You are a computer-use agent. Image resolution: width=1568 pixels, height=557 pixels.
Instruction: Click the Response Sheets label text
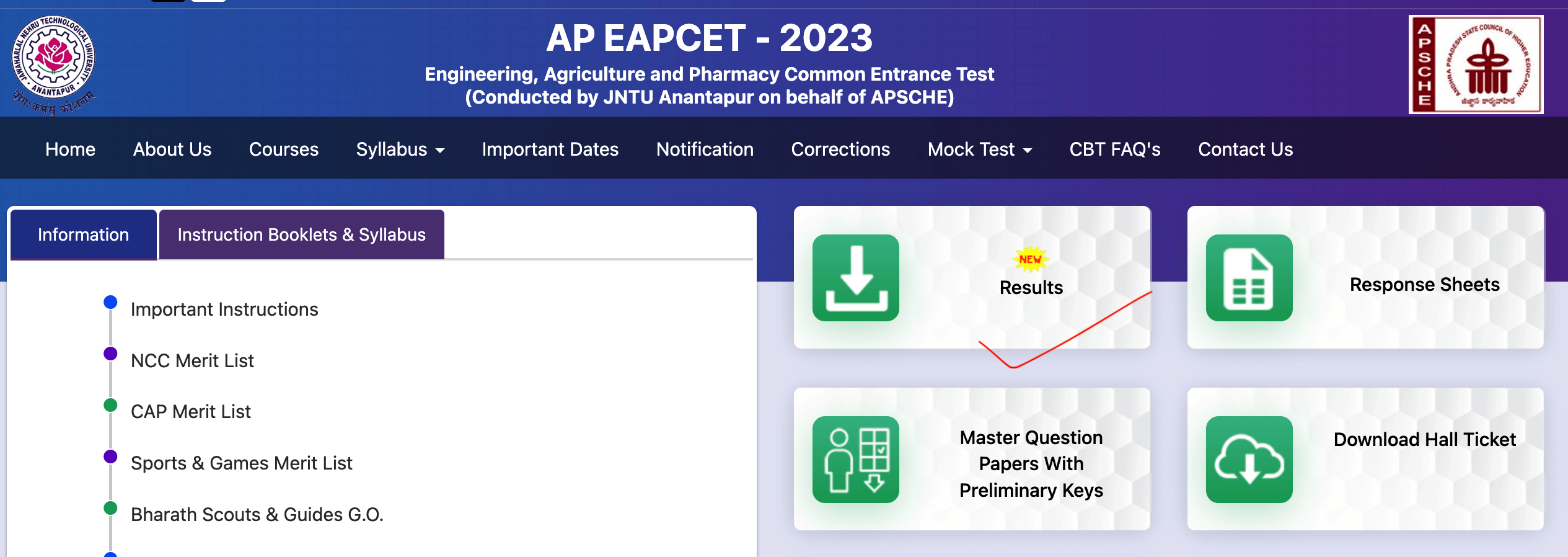tap(1424, 284)
